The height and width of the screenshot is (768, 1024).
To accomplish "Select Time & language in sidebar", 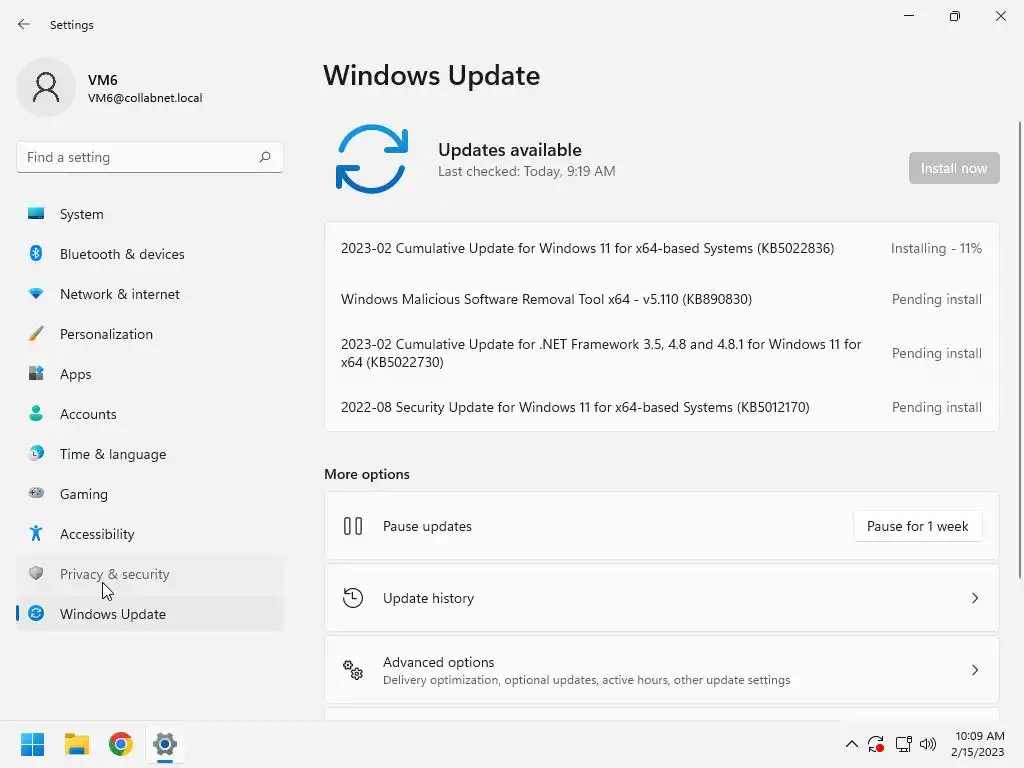I will (150, 454).
